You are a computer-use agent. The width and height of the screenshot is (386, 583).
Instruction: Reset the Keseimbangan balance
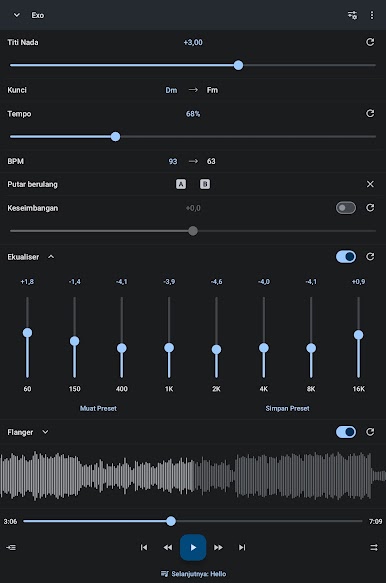pos(370,208)
